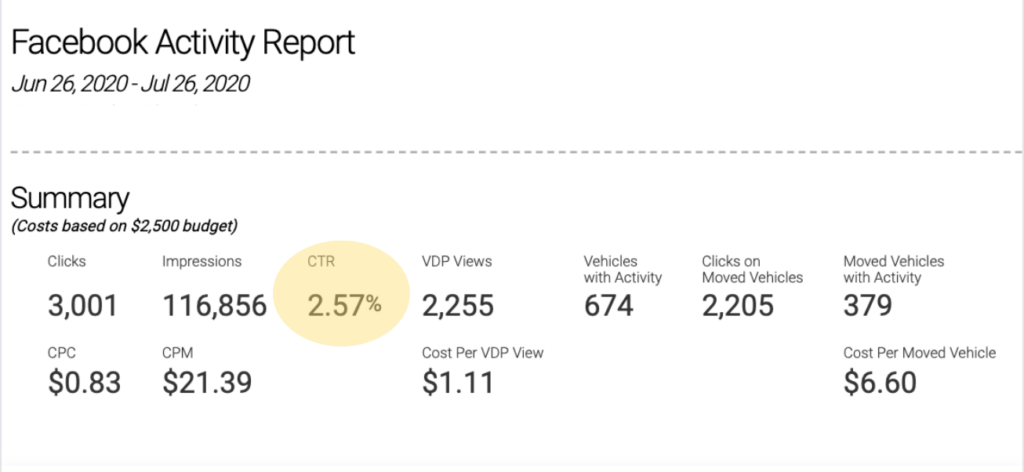Click the Clicks on Moved Vehicles label

tap(752, 270)
